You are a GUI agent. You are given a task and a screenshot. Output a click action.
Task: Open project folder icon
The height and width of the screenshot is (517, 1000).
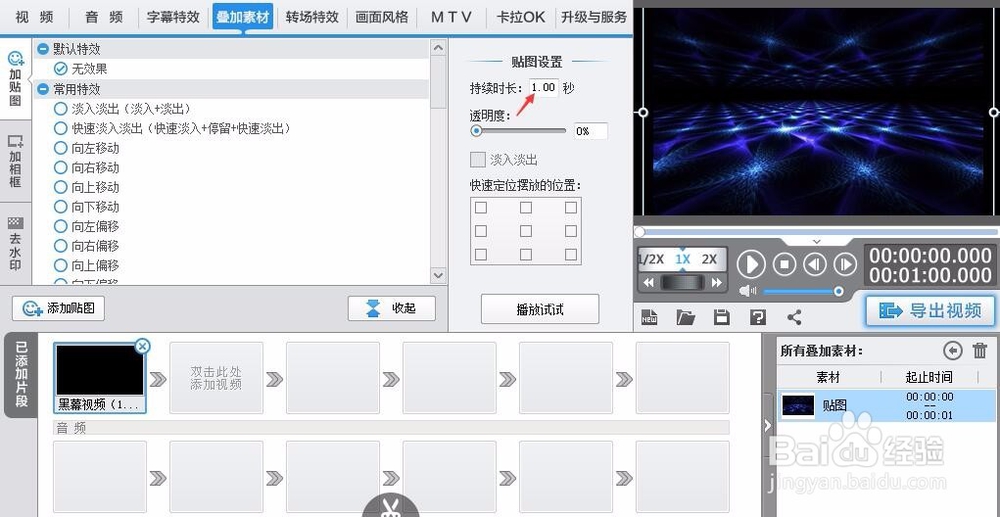point(686,317)
